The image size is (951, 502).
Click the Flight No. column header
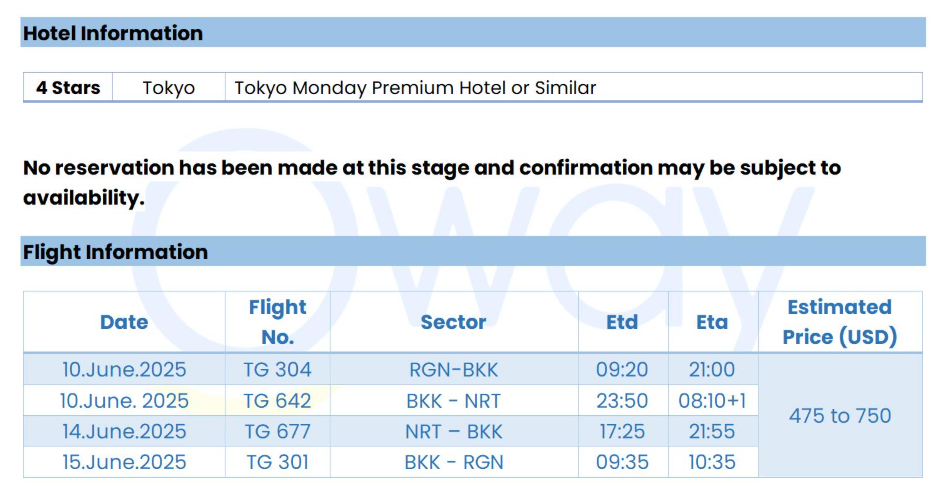278,322
